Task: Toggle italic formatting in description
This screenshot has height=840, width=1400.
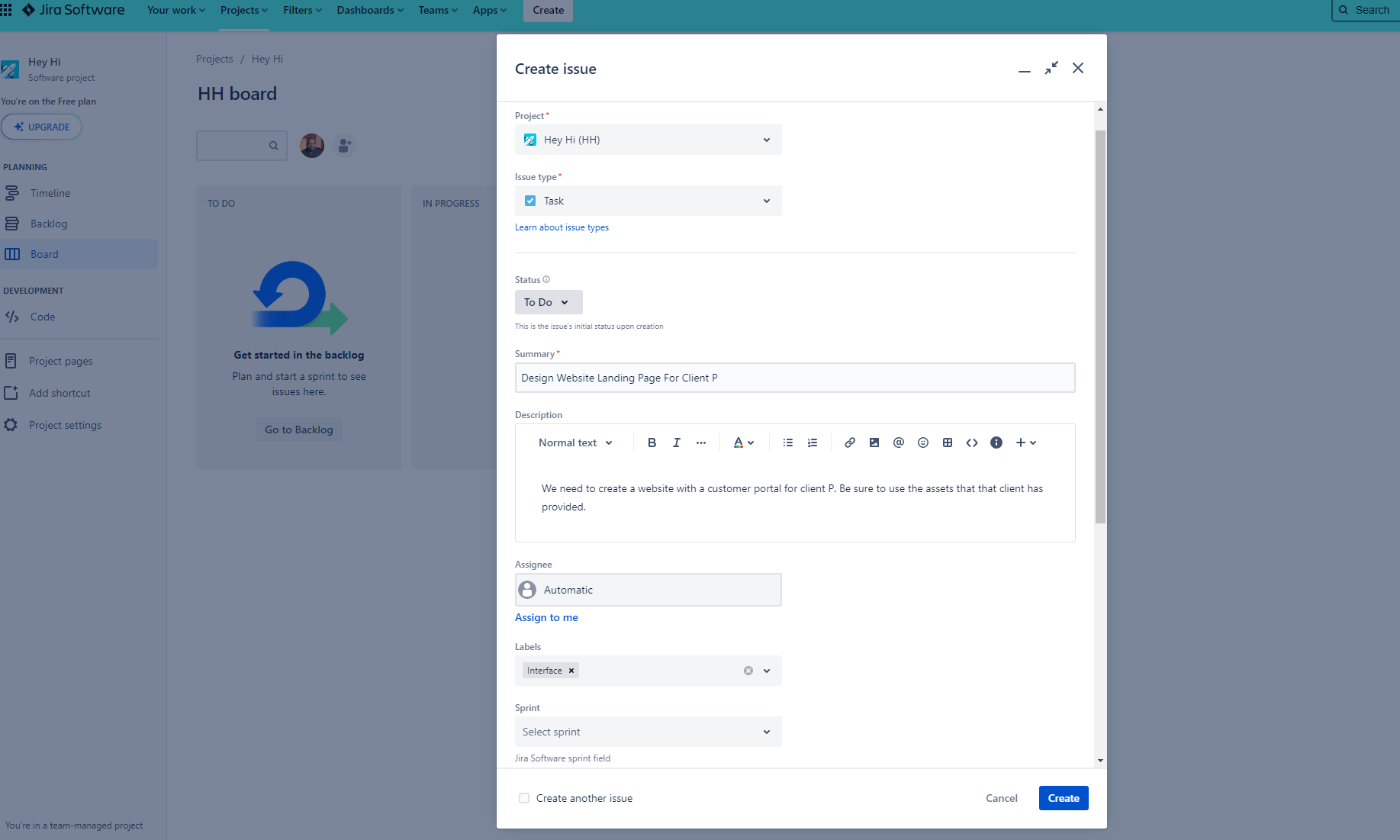Action: (676, 443)
